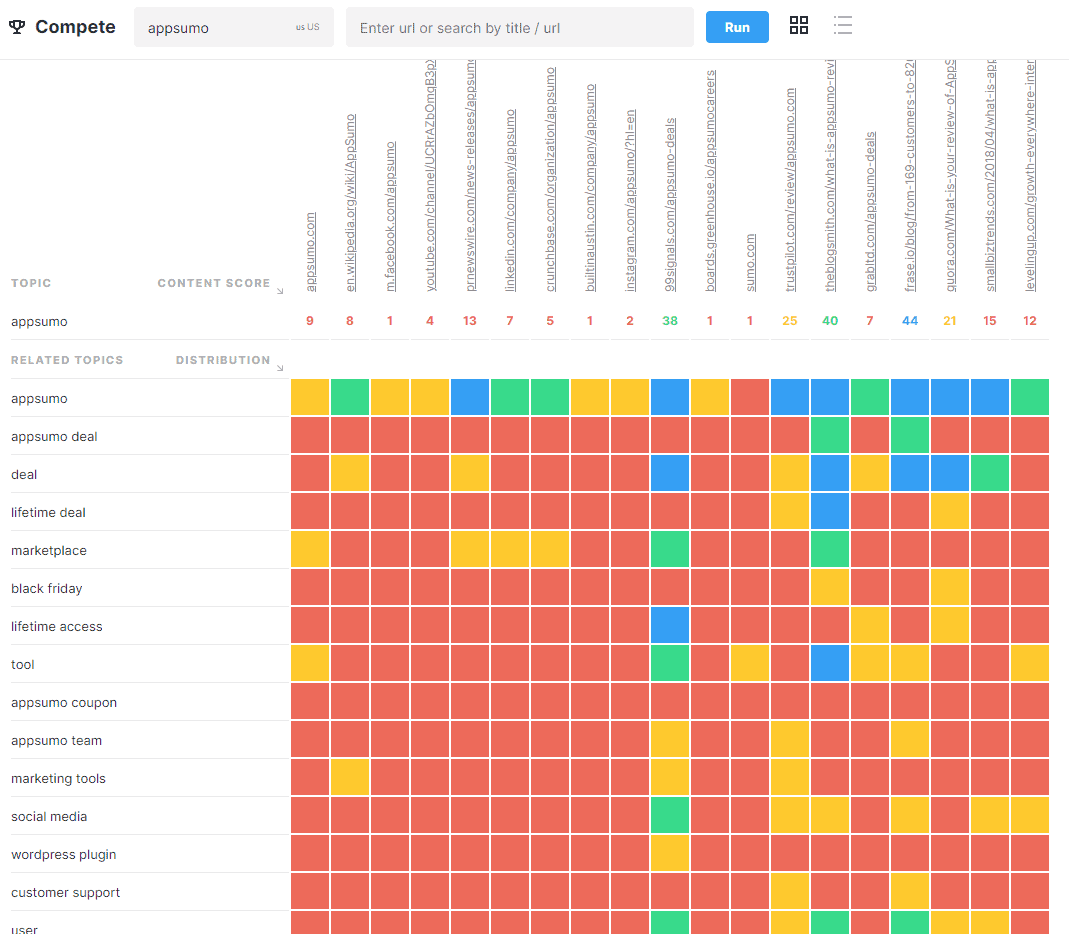Screen dimensions: 1069x934
Task: Focus the url or title search field
Action: 520,28
